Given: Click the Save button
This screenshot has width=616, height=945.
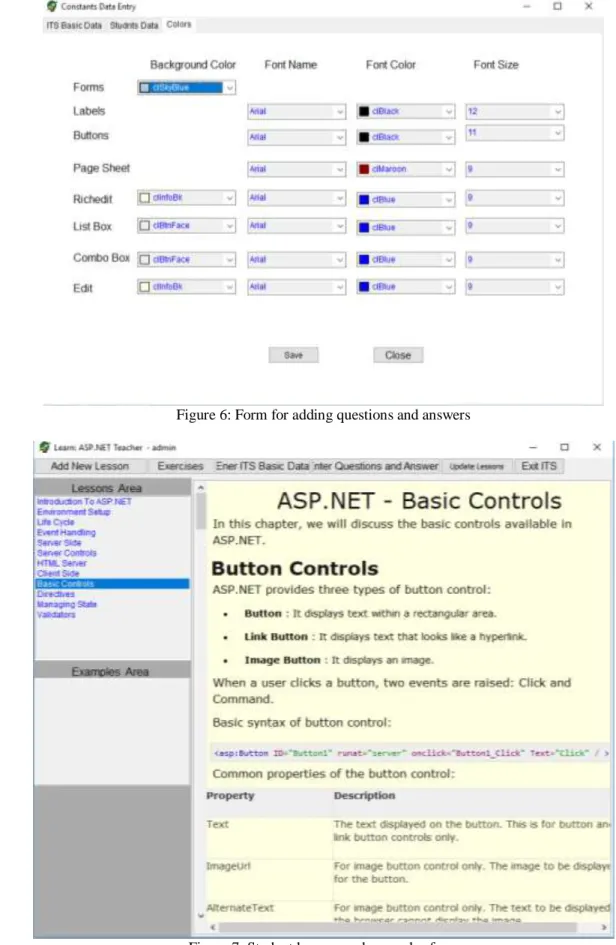Looking at the screenshot, I should pyautogui.click(x=294, y=355).
